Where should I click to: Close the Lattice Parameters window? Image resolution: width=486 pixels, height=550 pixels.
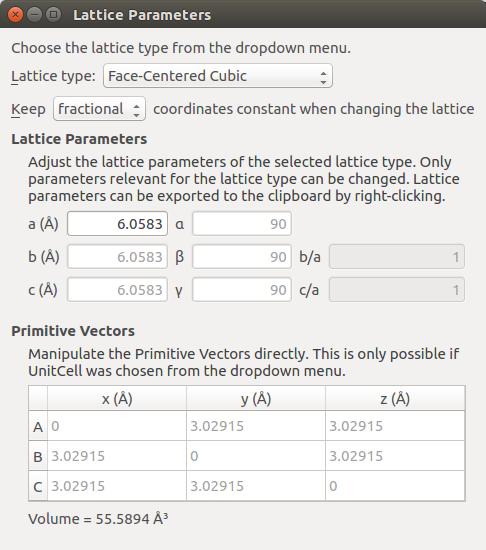coord(15,15)
